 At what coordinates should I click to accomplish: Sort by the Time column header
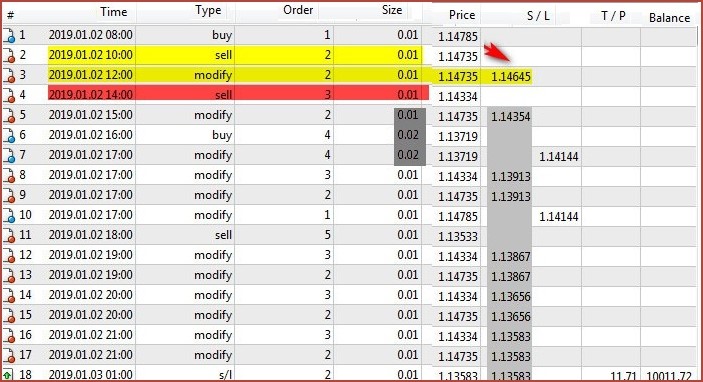point(113,12)
